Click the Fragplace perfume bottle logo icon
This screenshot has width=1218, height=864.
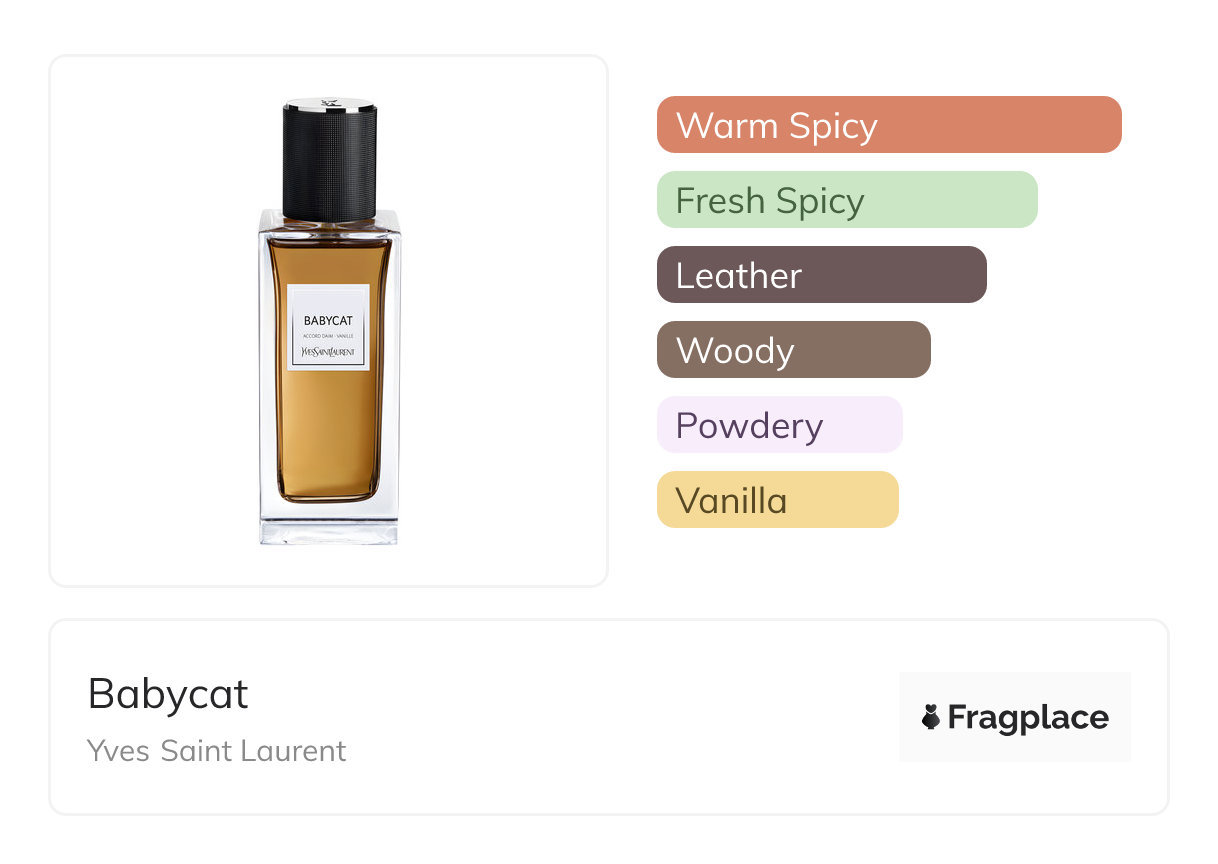[x=931, y=717]
